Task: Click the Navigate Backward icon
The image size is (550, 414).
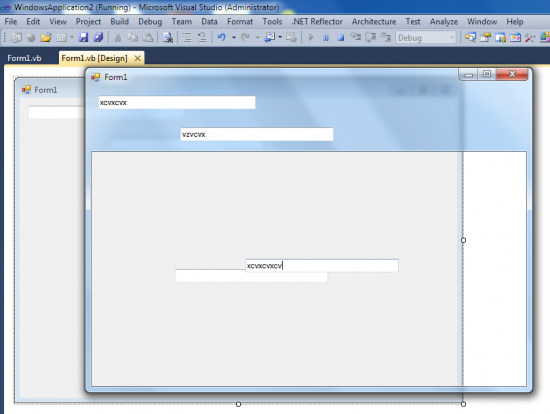Action: click(270, 37)
